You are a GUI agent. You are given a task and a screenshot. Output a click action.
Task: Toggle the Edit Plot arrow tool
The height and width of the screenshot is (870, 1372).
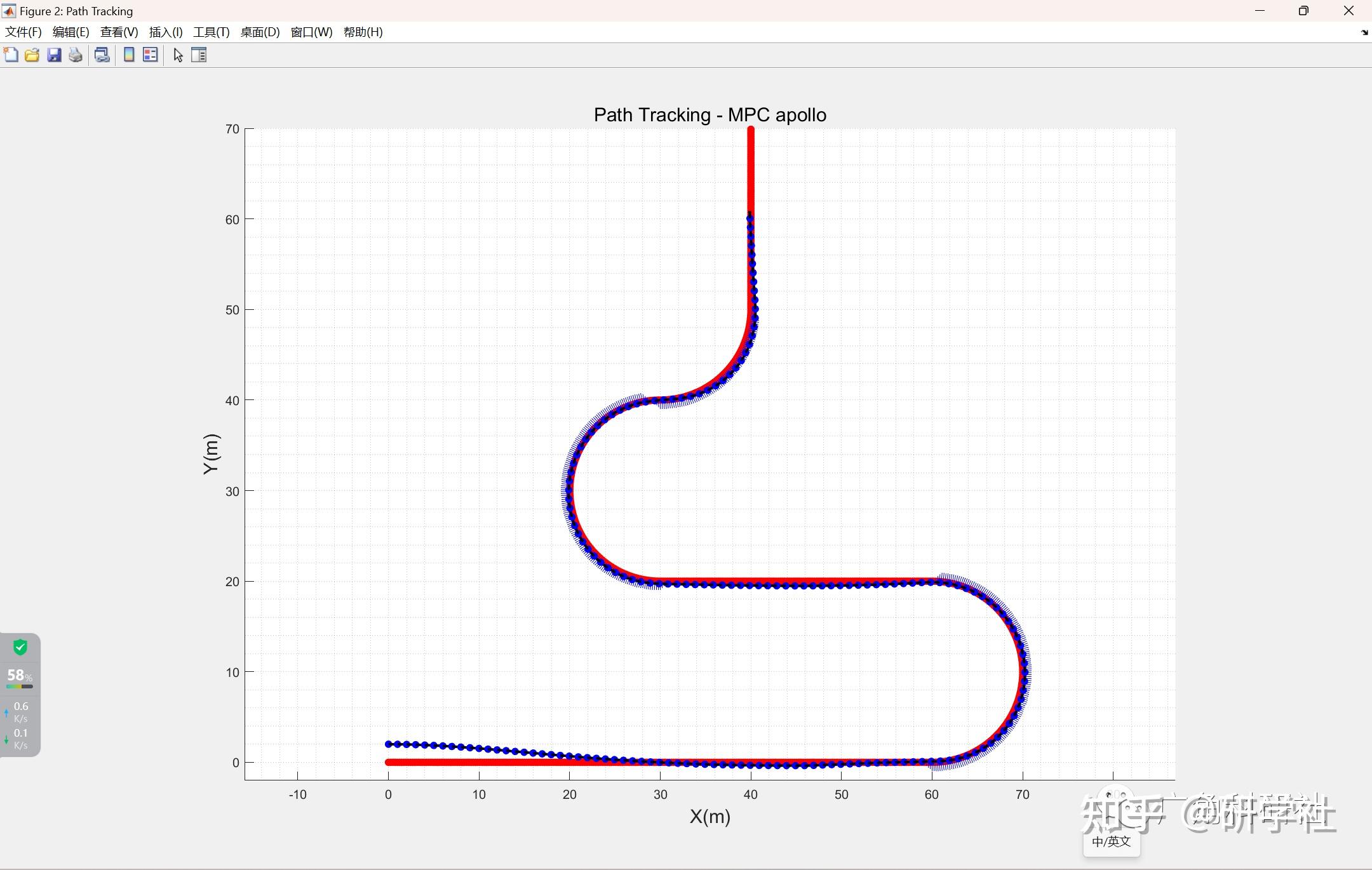coord(178,55)
